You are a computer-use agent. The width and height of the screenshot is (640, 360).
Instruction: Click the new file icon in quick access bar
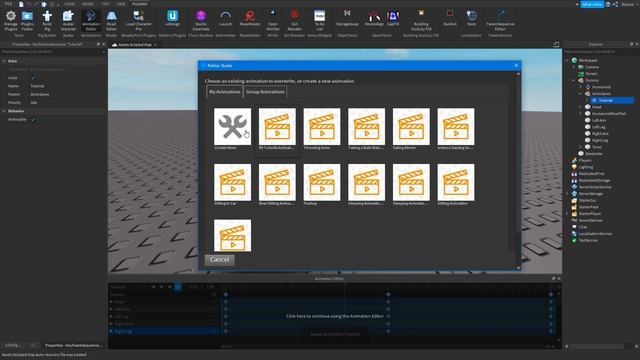[x=21, y=4]
